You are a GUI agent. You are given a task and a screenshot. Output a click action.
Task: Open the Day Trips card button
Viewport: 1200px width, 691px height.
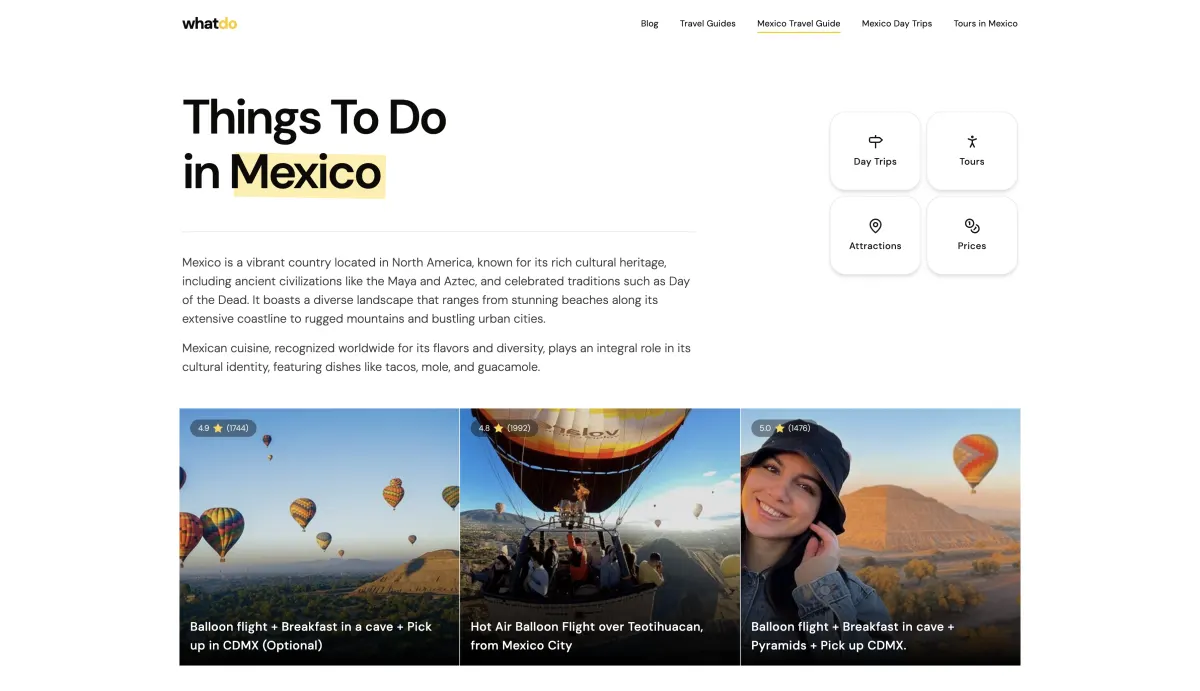click(x=875, y=151)
